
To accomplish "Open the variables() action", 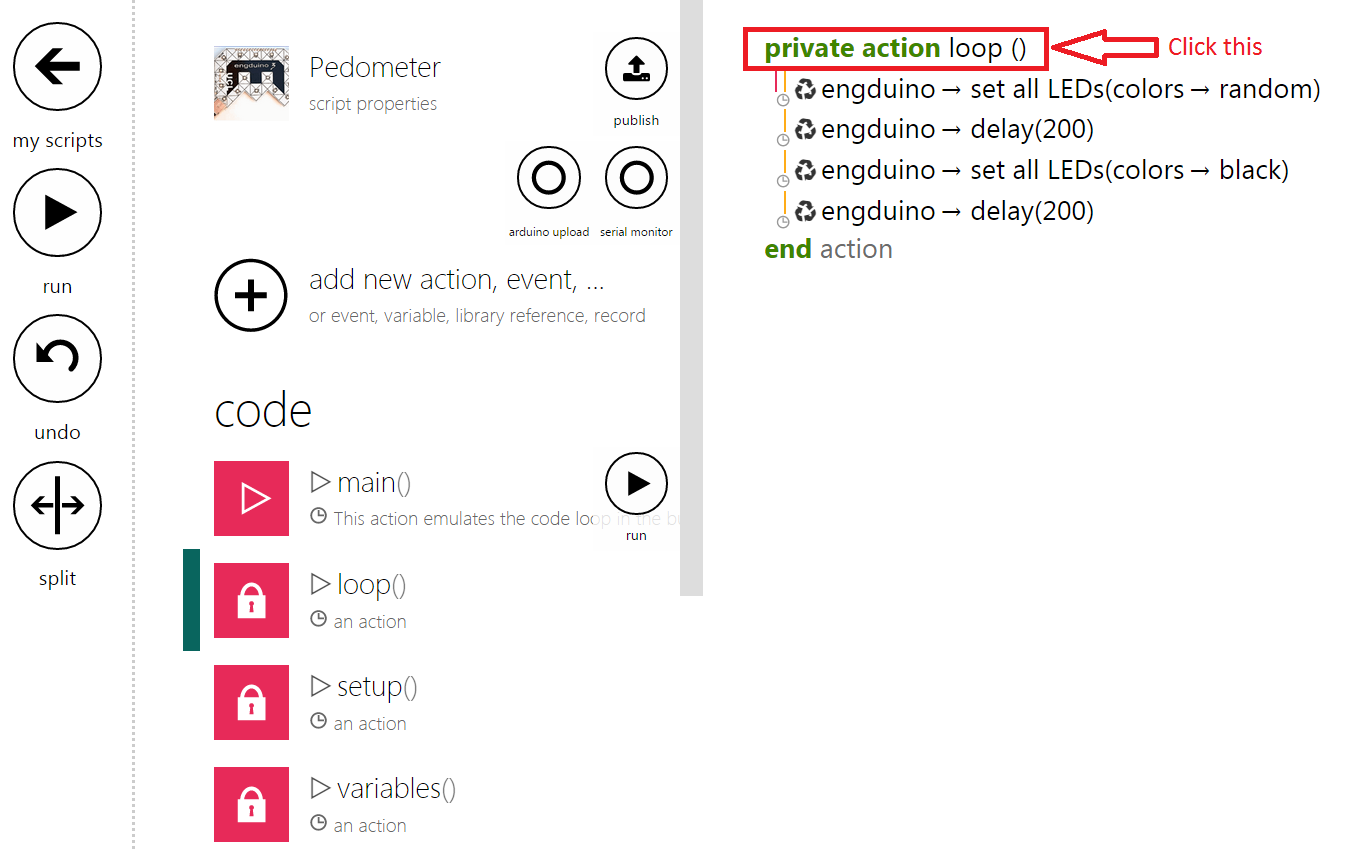I will [x=446, y=804].
